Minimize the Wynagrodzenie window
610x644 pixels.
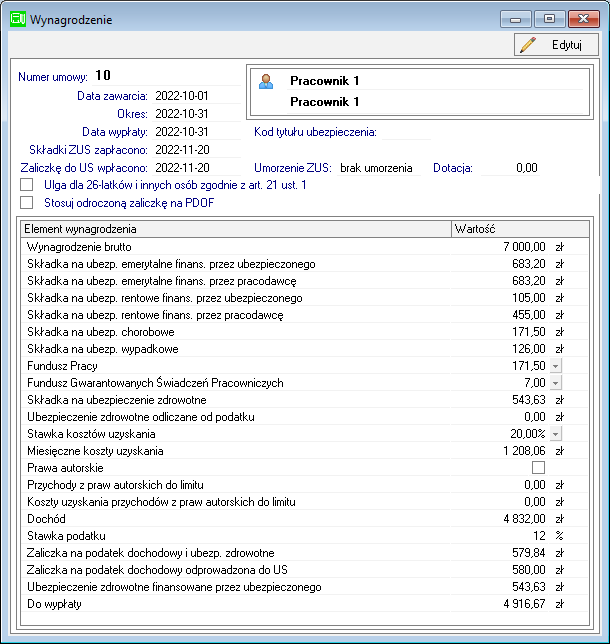pos(516,19)
